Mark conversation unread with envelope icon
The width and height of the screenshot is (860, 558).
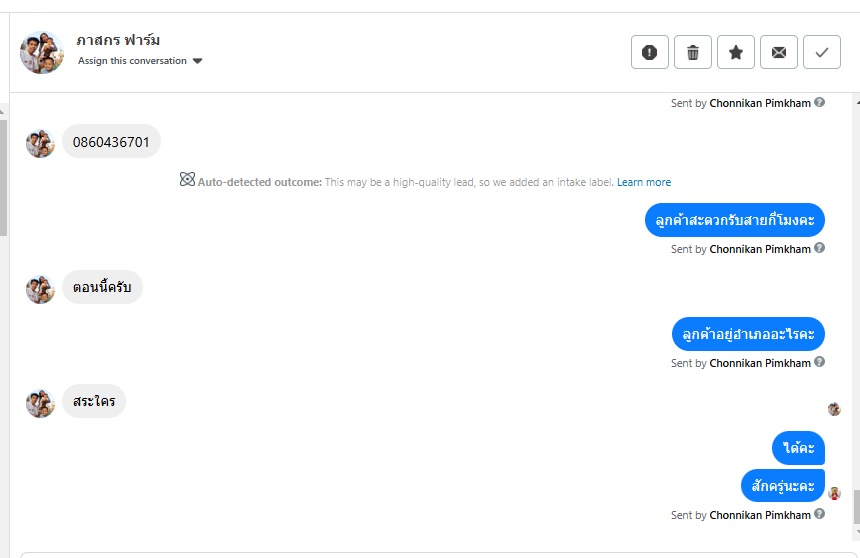779,52
